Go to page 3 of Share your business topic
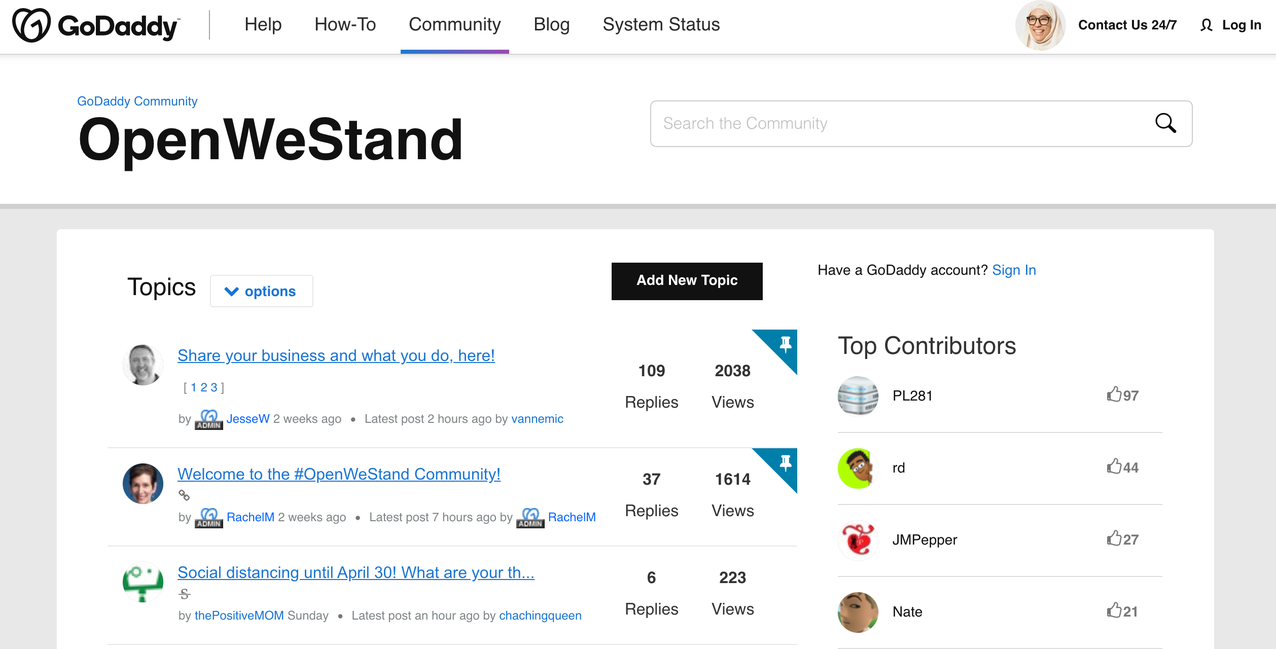 tap(213, 387)
